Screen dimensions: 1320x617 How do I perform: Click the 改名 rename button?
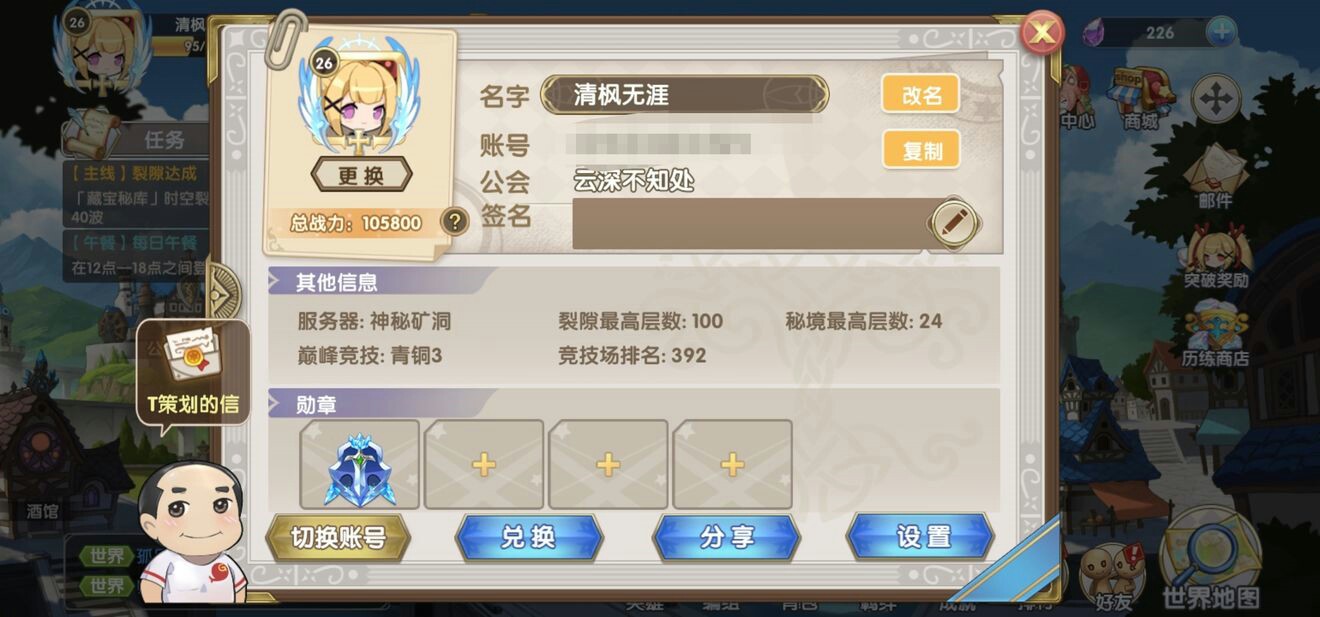click(921, 95)
